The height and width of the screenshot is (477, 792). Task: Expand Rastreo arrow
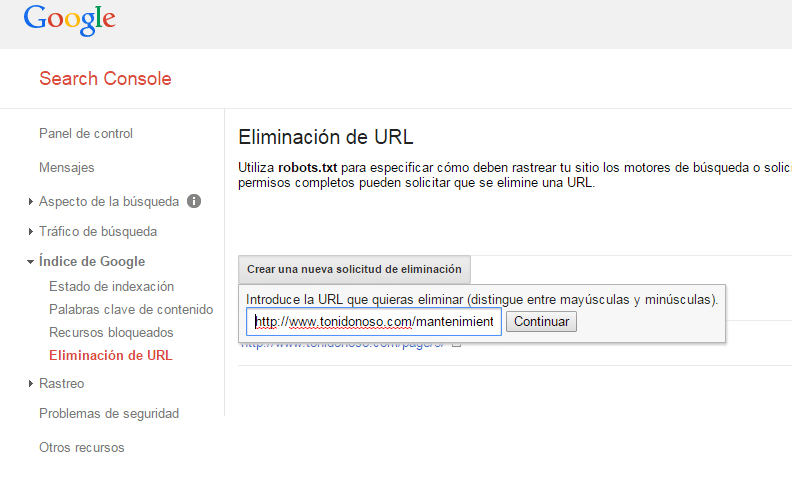(31, 384)
